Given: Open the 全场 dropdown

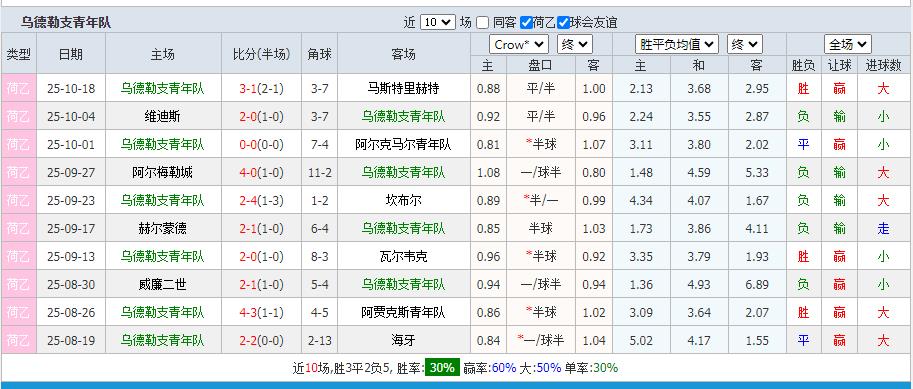Looking at the screenshot, I should tap(848, 44).
